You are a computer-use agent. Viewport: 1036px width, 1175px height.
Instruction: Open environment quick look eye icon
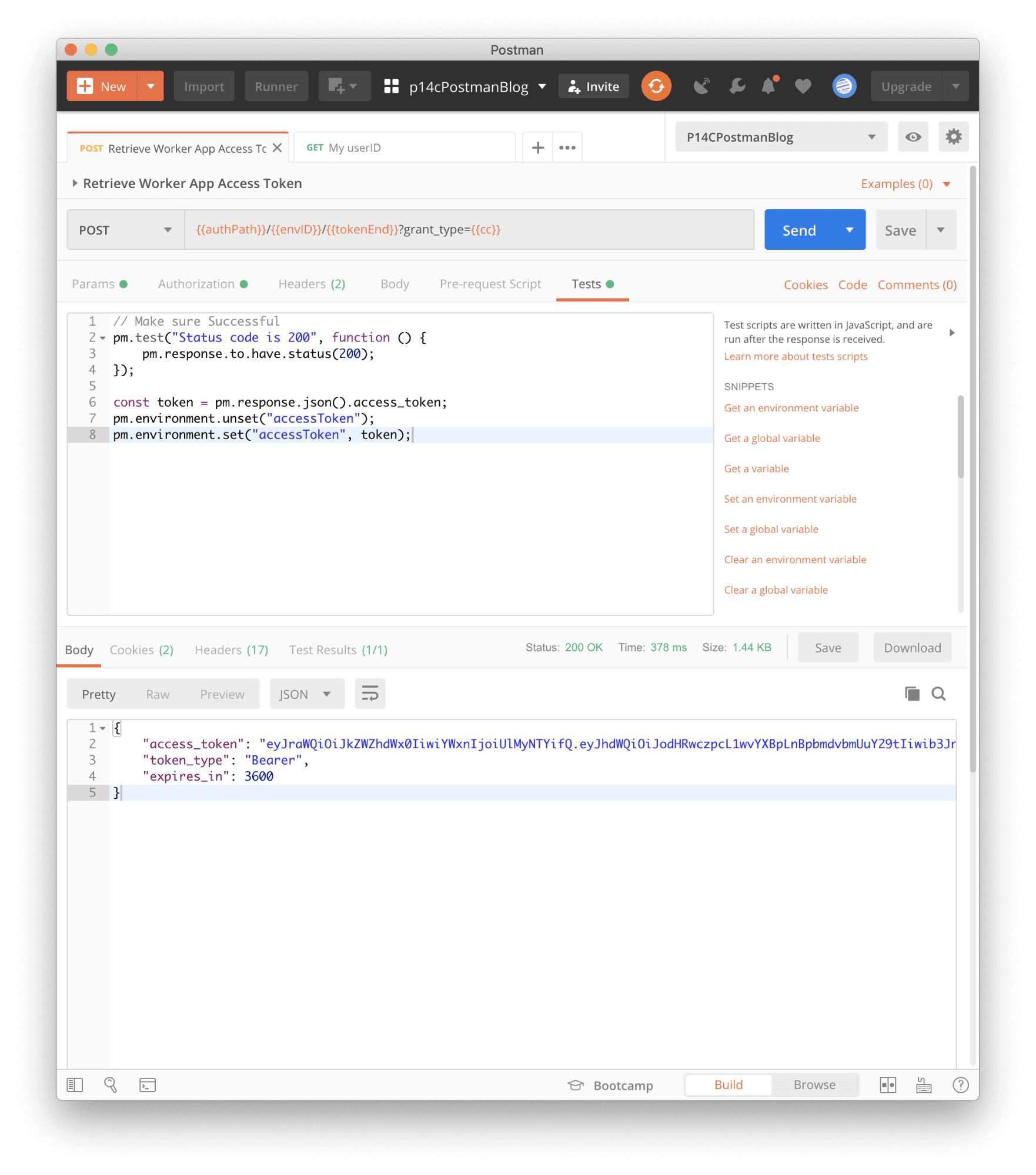pos(913,137)
